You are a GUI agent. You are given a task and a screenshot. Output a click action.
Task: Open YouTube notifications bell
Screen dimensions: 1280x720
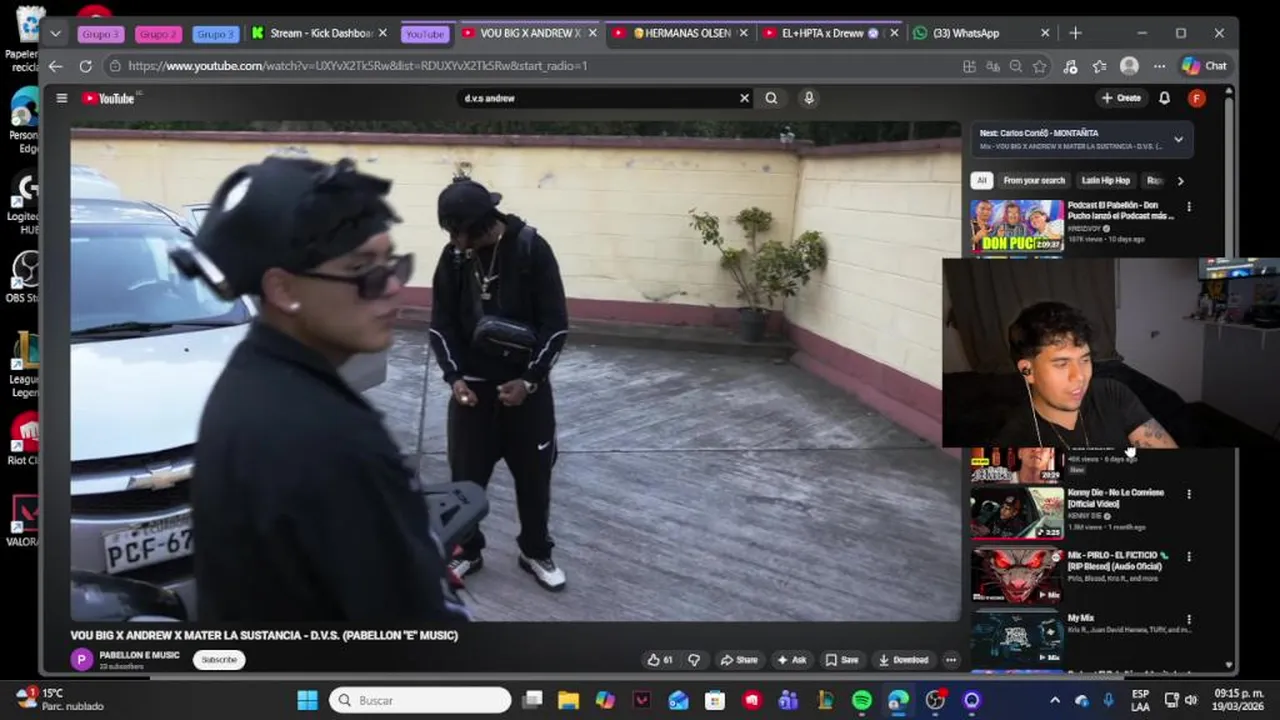click(x=1164, y=98)
